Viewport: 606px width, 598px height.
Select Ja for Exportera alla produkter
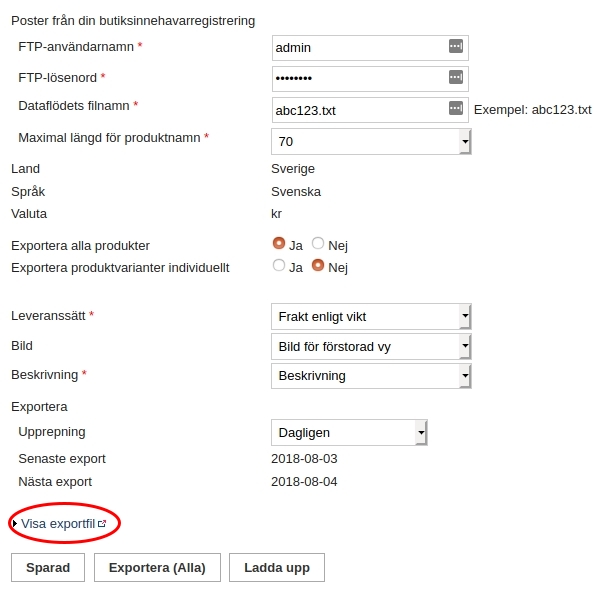coord(279,244)
